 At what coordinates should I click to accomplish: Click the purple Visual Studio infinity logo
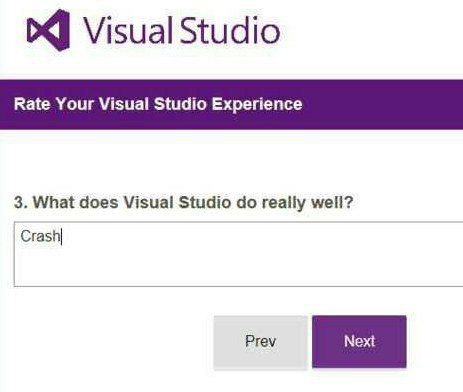pos(49,30)
